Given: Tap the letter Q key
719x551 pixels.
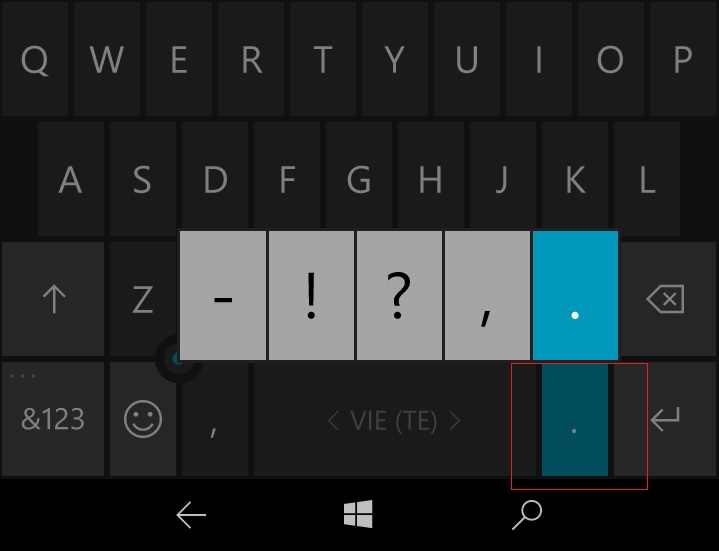Looking at the screenshot, I should tap(35, 59).
